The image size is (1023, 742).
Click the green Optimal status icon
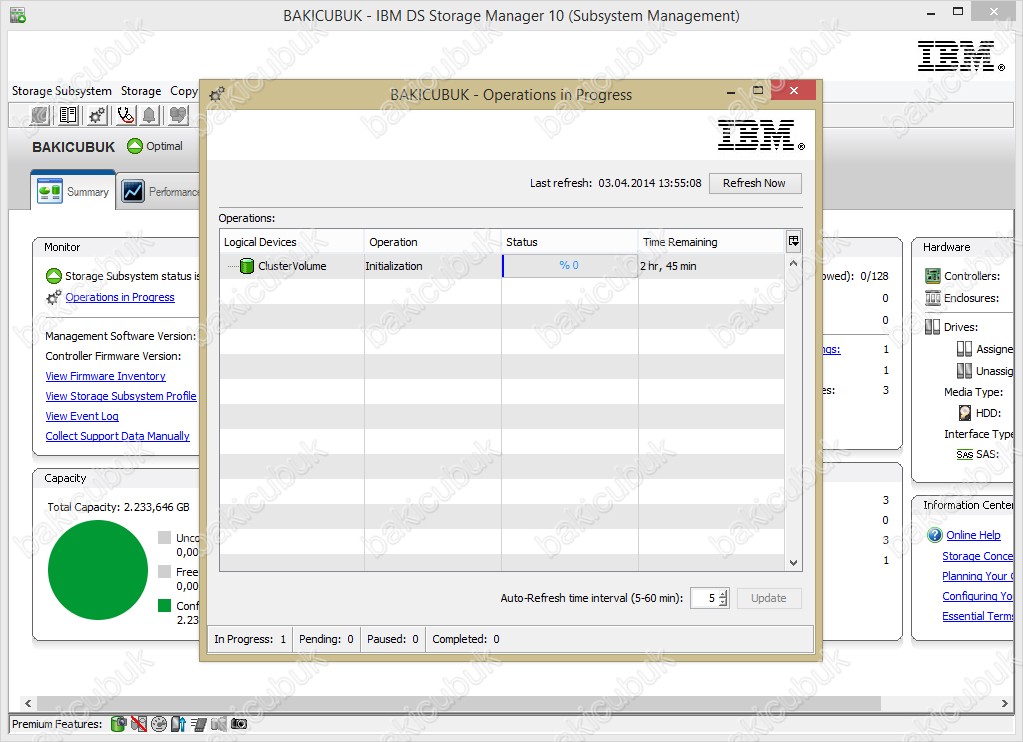(135, 146)
